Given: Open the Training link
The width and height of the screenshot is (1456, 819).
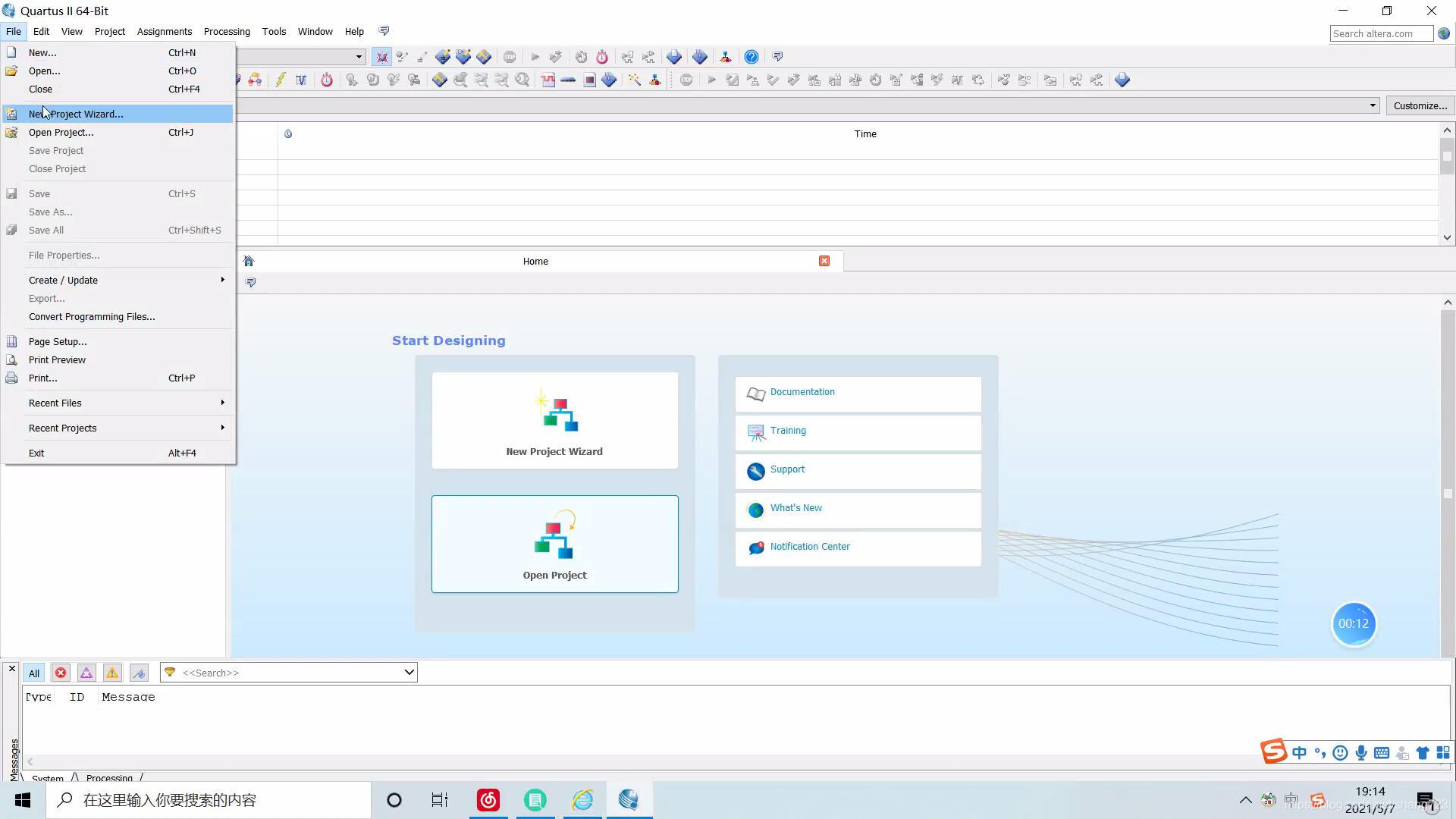Looking at the screenshot, I should click(788, 431).
